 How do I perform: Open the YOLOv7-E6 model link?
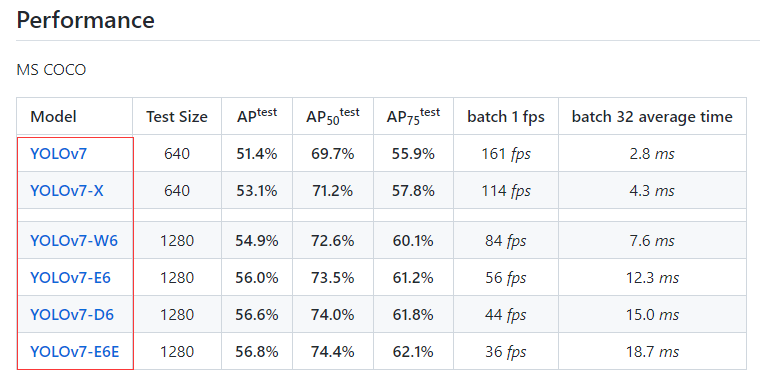click(70, 277)
